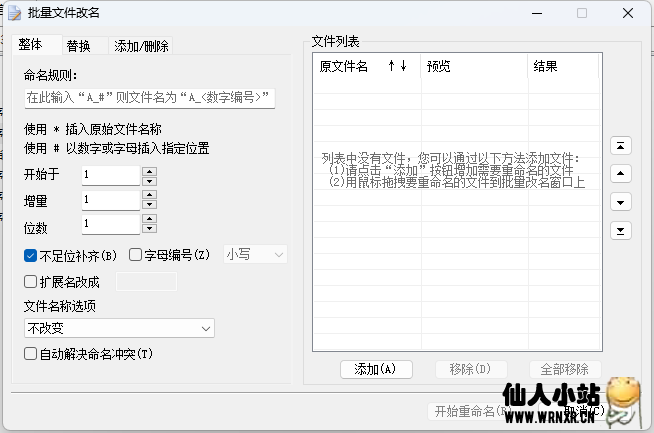Increase the 开始于 value with up arrow
Viewport: 654px width, 433px height.
[149, 171]
